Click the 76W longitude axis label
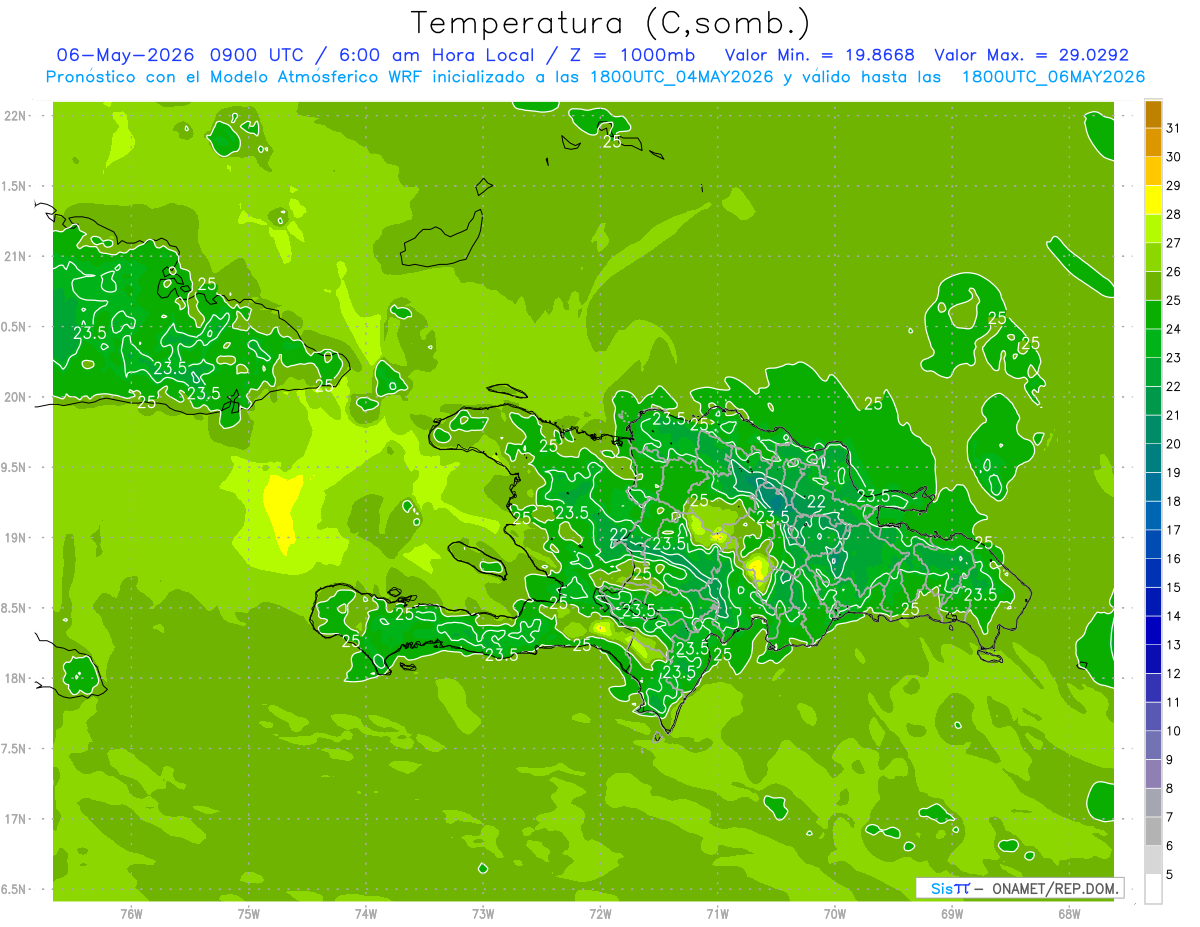Image resolution: width=1200 pixels, height=927 pixels. [131, 913]
